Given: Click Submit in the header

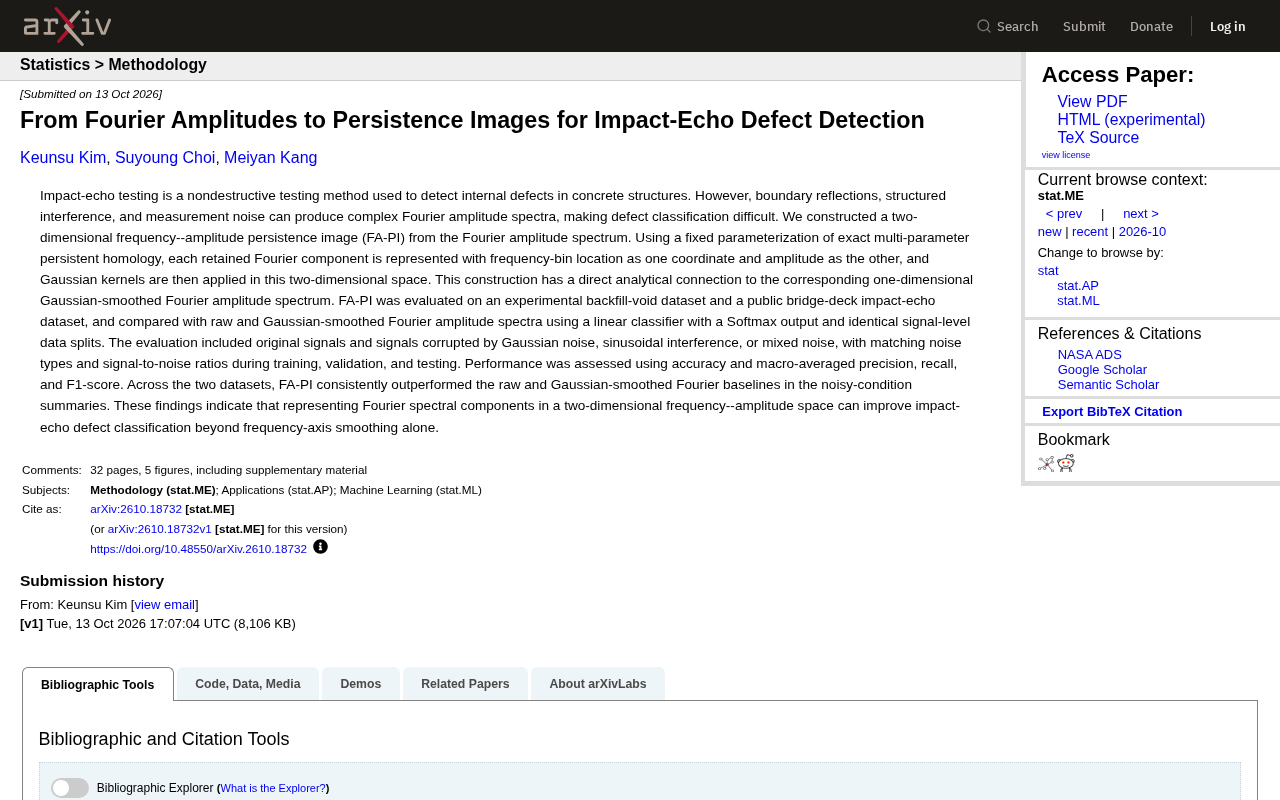Looking at the screenshot, I should tap(1084, 26).
